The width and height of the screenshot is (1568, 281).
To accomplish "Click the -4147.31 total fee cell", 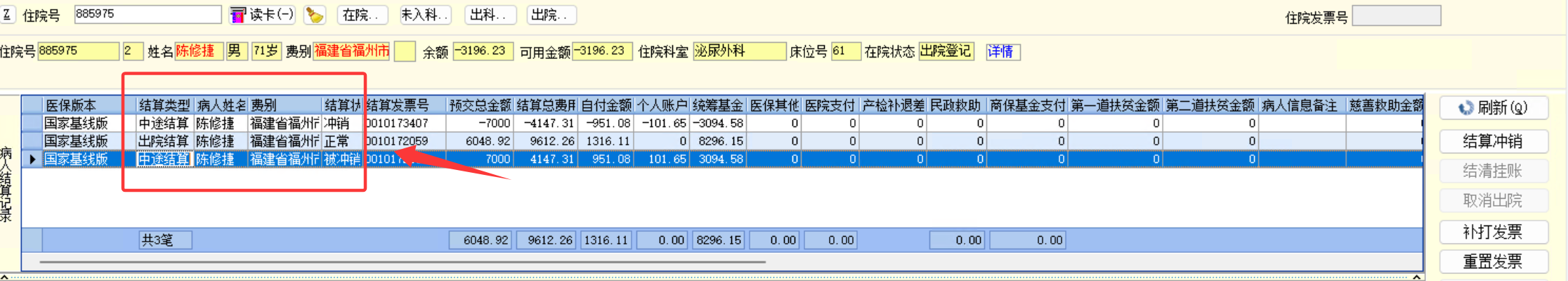I will (x=546, y=123).
